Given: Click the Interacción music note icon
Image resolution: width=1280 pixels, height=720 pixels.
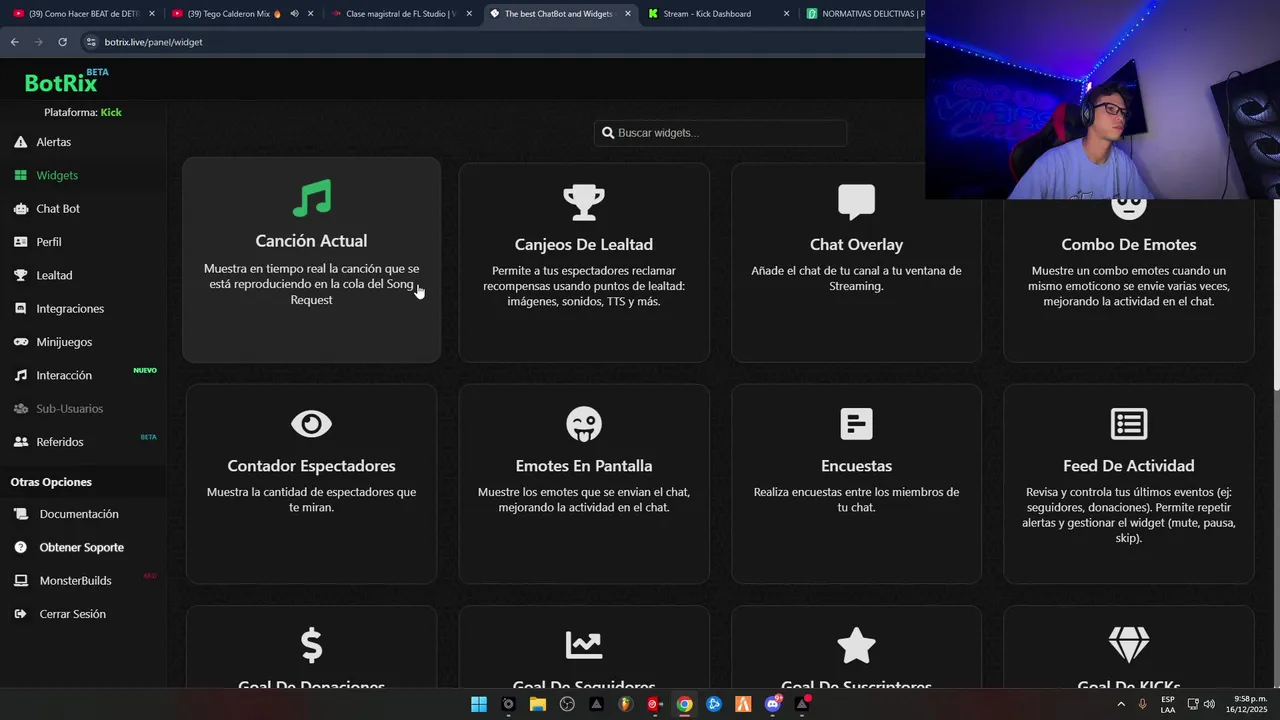Looking at the screenshot, I should point(20,375).
